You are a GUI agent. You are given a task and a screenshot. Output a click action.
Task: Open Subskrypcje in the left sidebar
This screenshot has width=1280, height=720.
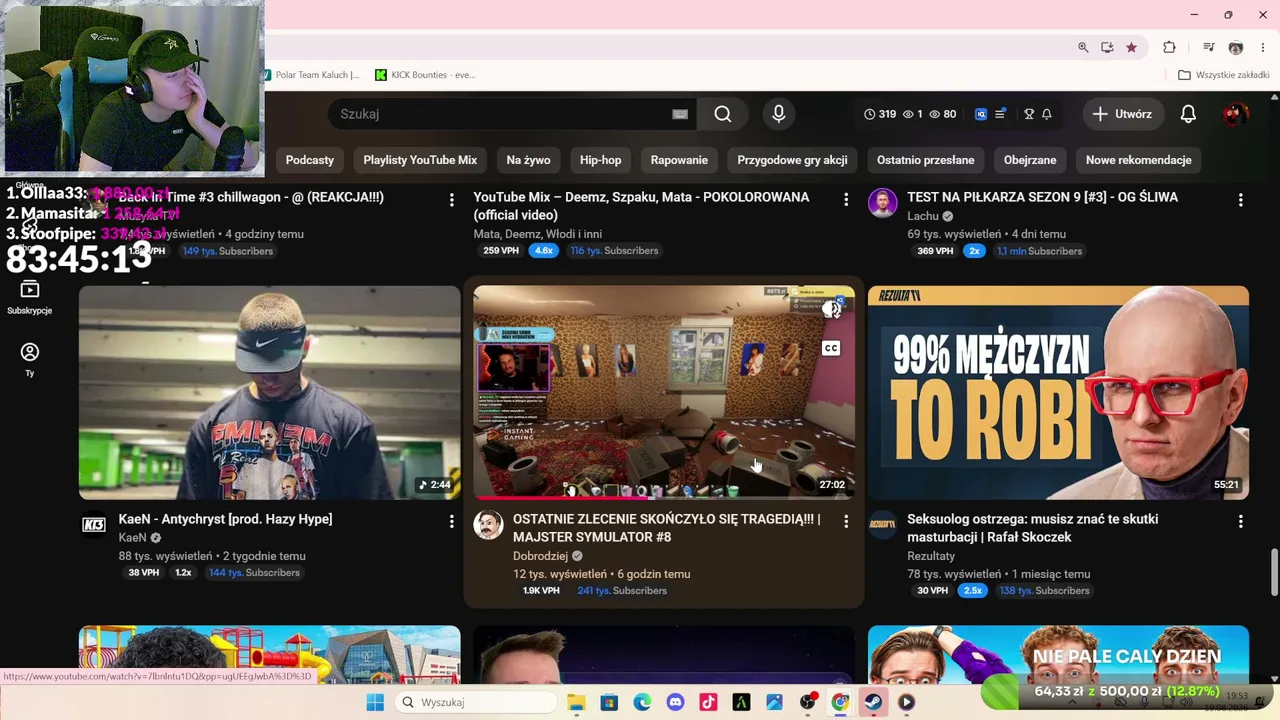[30, 297]
